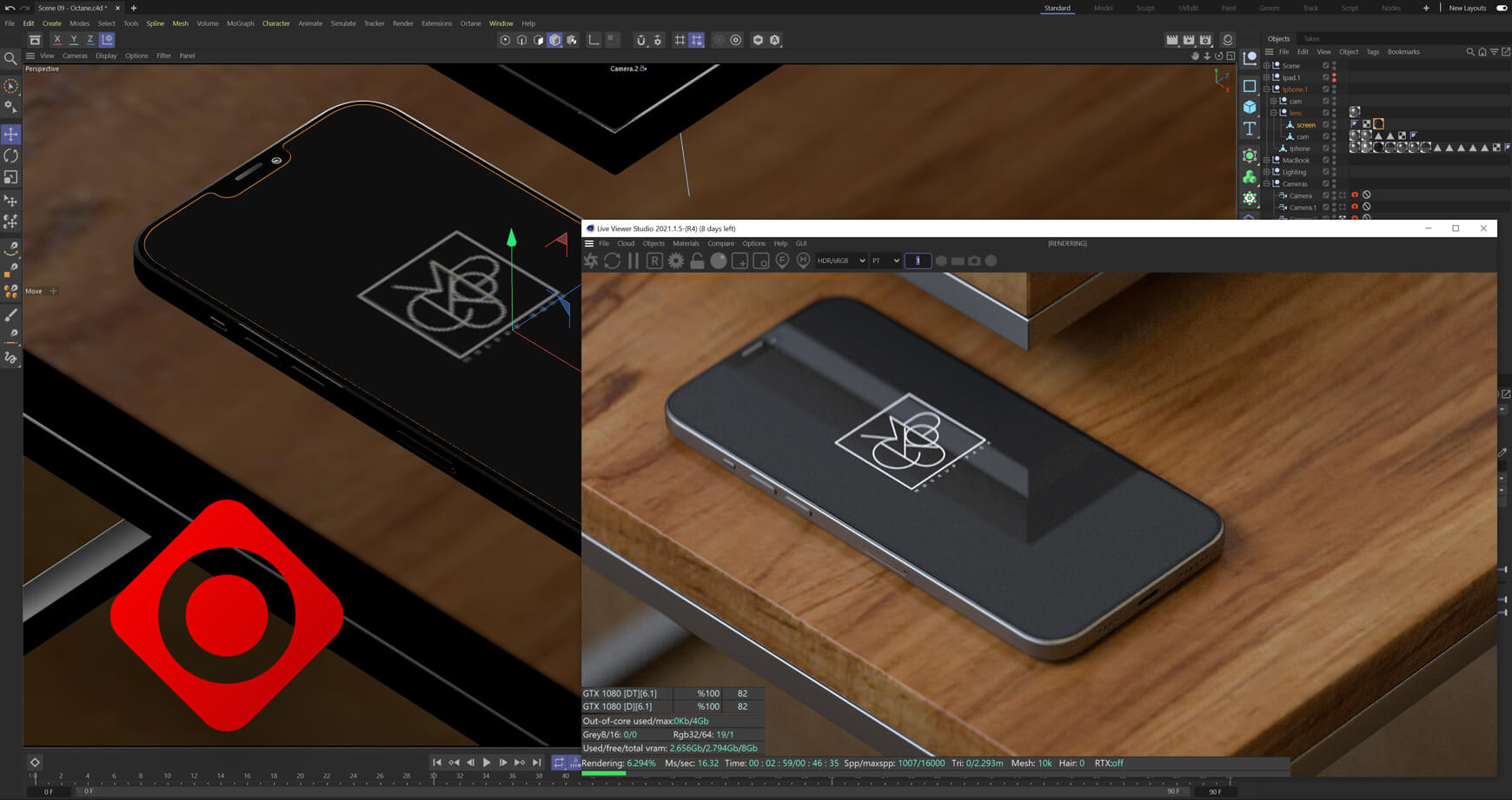Open the Octane menu in main menu bar
The width and height of the screenshot is (1512, 800).
click(x=470, y=23)
